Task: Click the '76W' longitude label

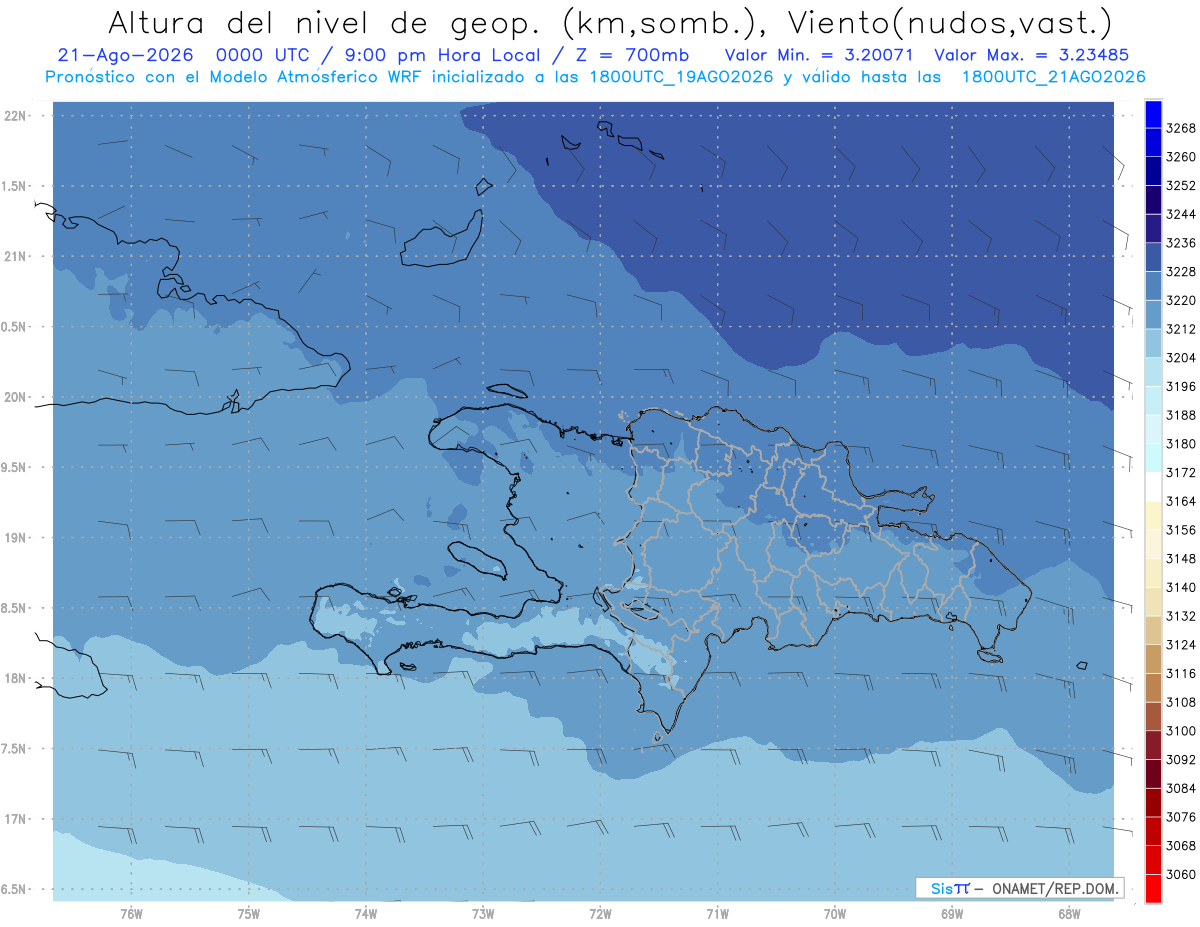Action: (131, 913)
